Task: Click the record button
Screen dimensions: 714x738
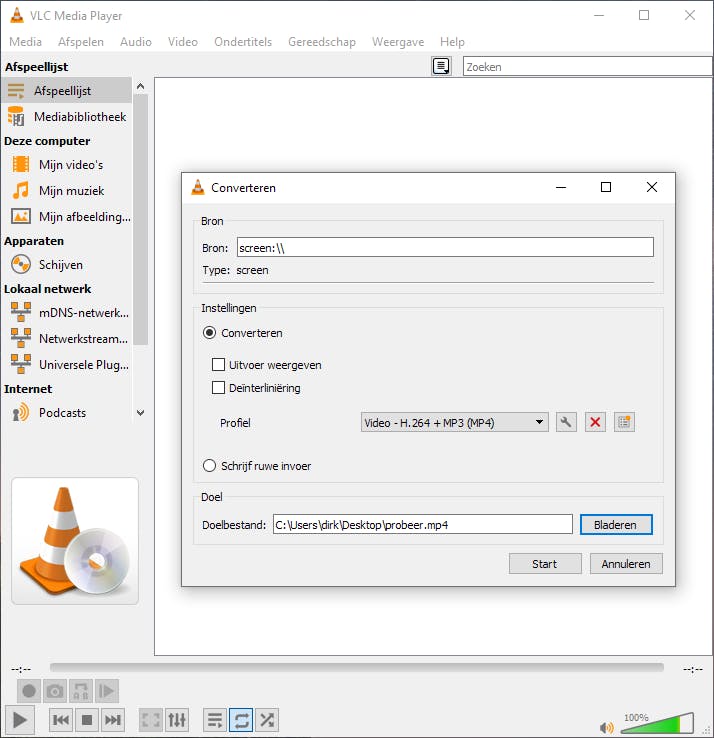Action: click(29, 691)
